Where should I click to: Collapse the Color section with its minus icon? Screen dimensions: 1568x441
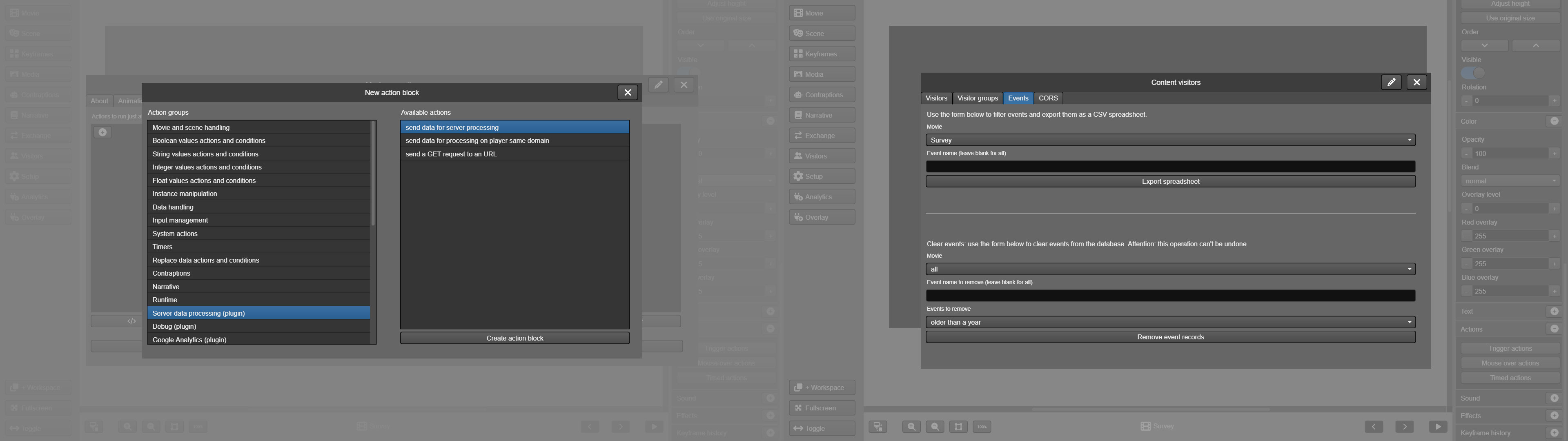(x=1554, y=121)
